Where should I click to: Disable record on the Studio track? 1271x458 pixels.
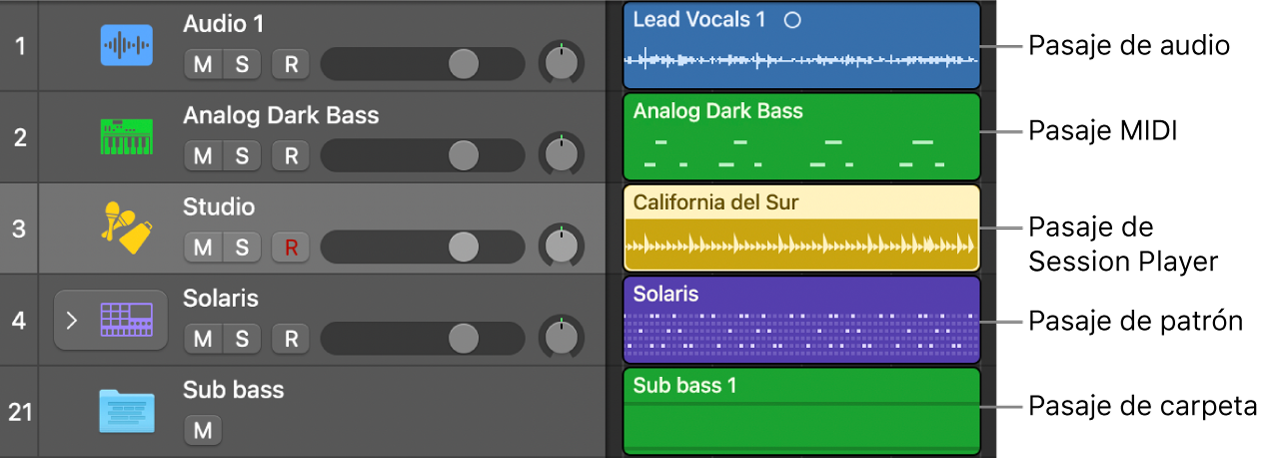click(291, 248)
